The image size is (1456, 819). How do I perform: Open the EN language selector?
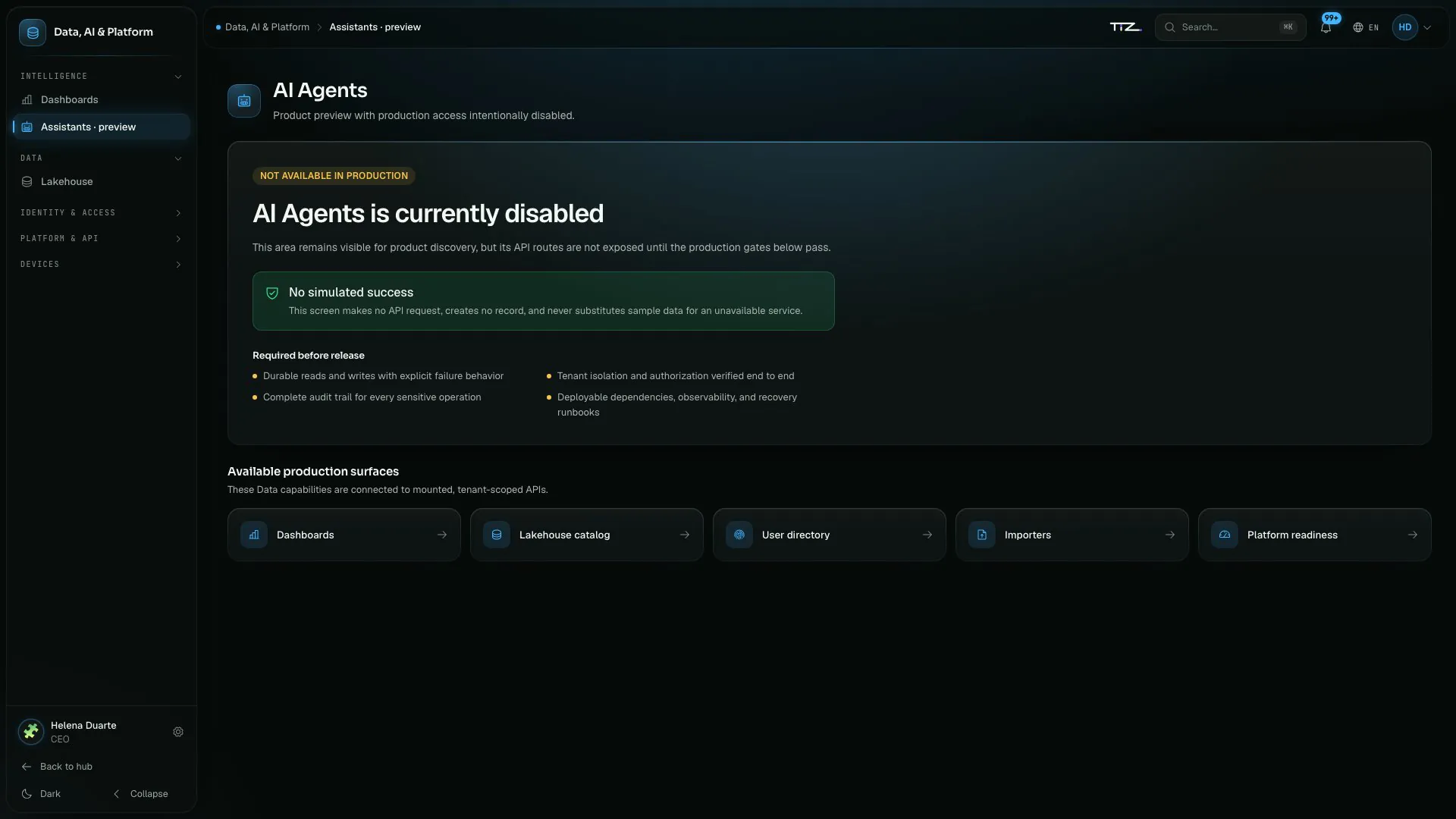(x=1366, y=27)
